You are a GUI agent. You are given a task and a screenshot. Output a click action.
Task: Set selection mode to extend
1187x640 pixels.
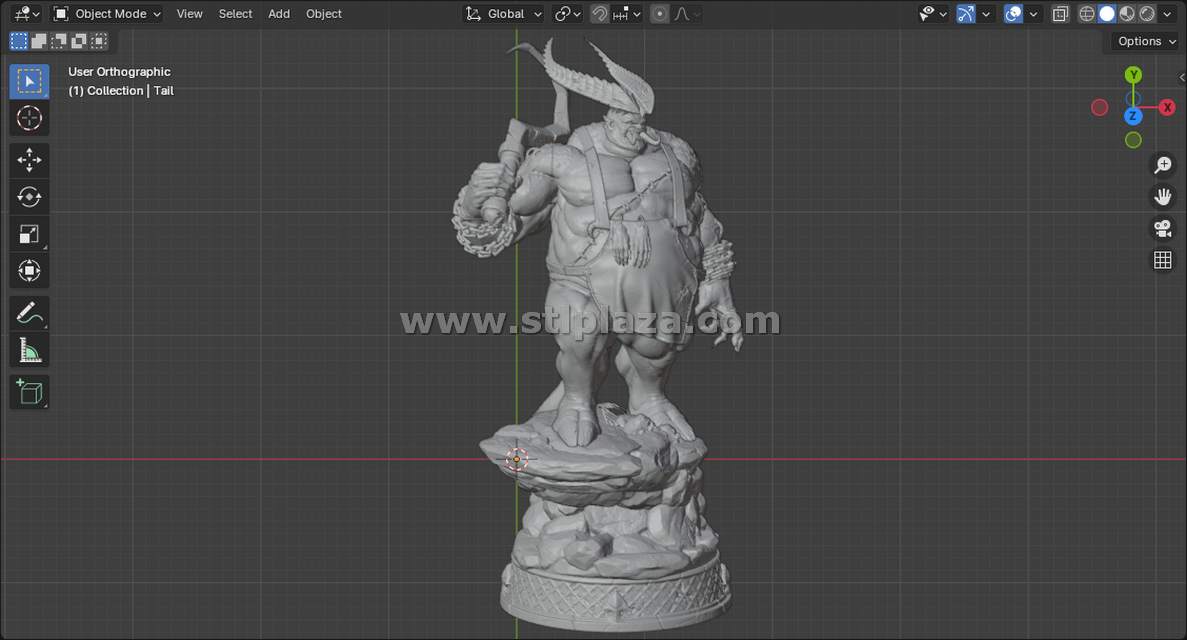[x=39, y=41]
